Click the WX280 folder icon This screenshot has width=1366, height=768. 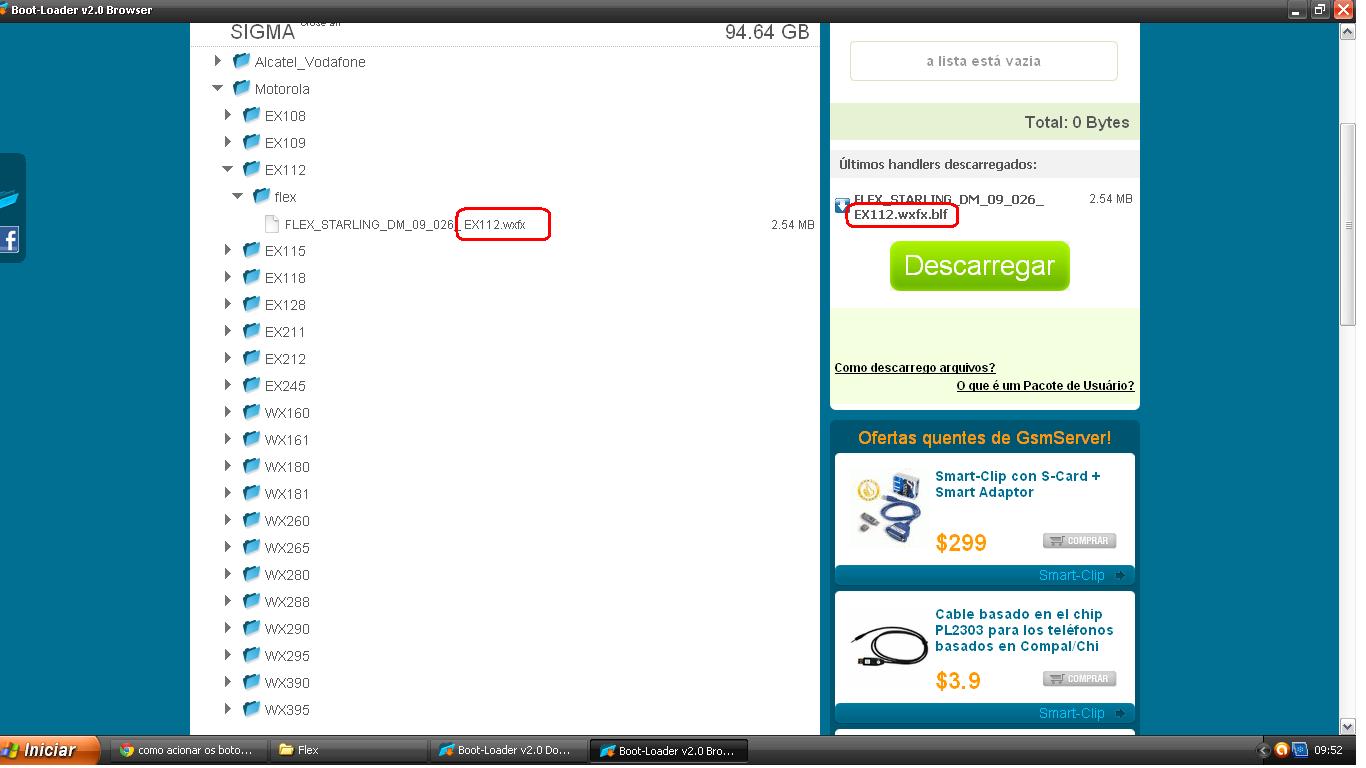pyautogui.click(x=252, y=574)
